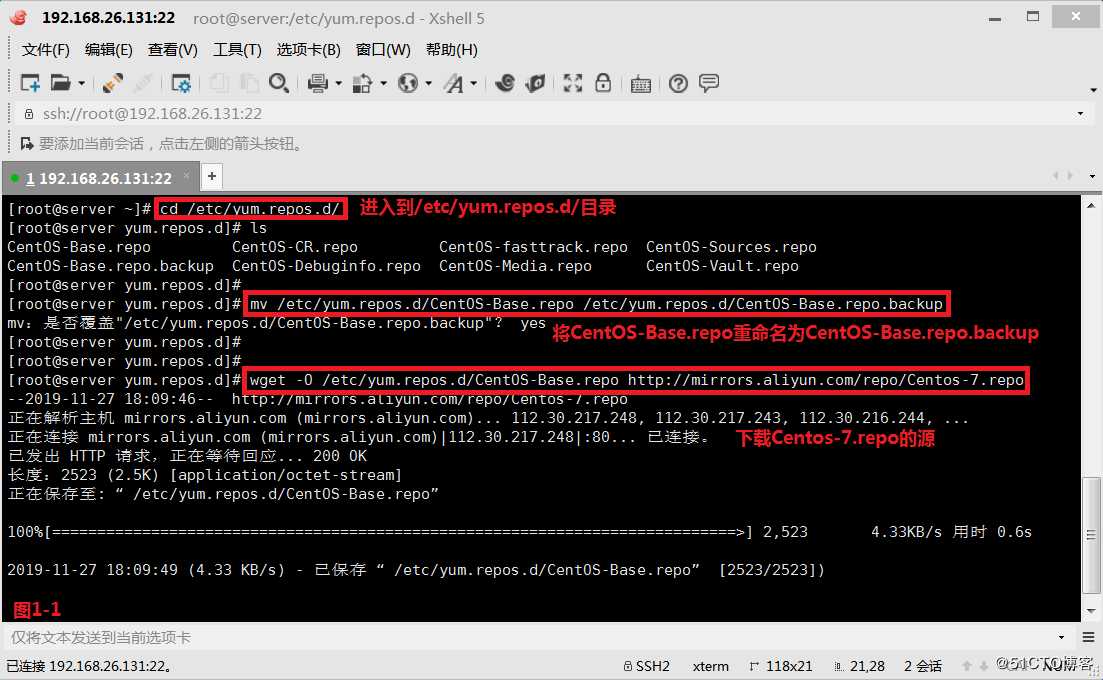The height and width of the screenshot is (680, 1103).
Task: Click the terminal scrollbar up arrow
Action: pos(1091,206)
